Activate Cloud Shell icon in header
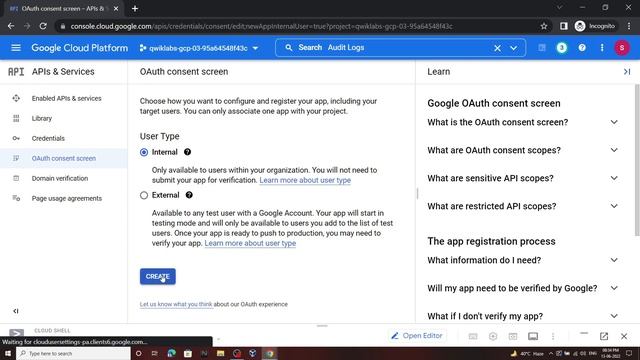The height and width of the screenshot is (360, 640). (542, 48)
